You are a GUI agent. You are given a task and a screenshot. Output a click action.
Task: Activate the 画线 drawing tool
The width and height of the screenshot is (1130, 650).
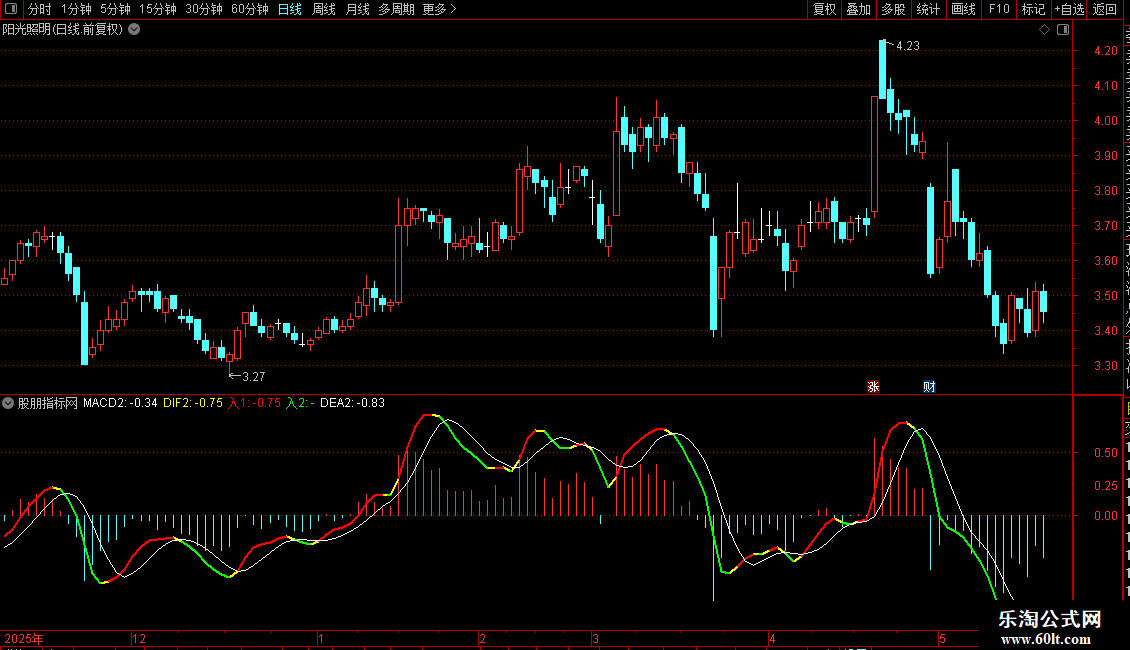tap(963, 9)
